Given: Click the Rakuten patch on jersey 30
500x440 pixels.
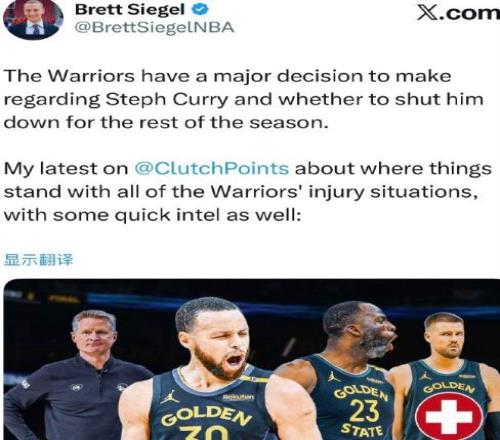Looking at the screenshot, I should [238, 397].
